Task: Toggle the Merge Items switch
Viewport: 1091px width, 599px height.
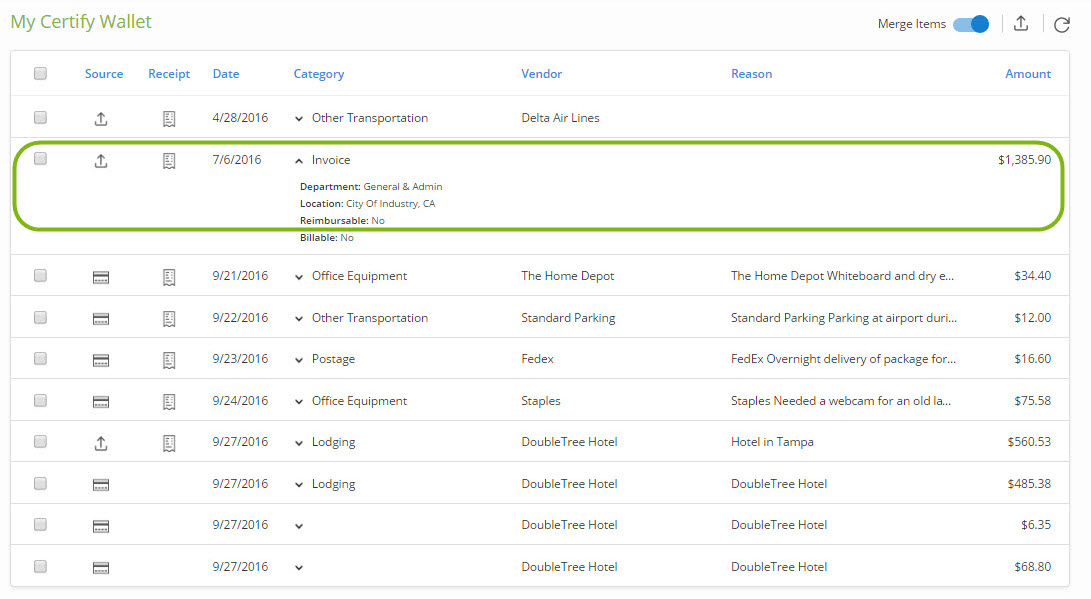Action: point(971,24)
